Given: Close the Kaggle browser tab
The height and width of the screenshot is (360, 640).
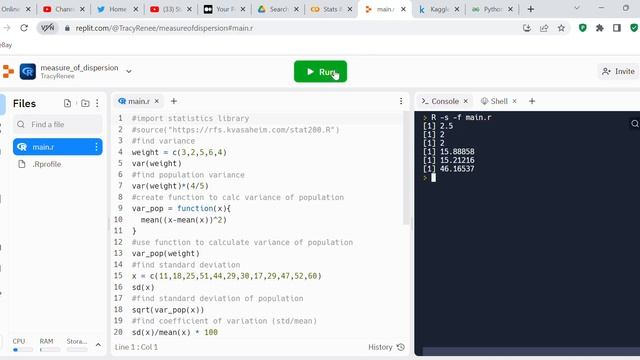Looking at the screenshot, I should point(457,9).
